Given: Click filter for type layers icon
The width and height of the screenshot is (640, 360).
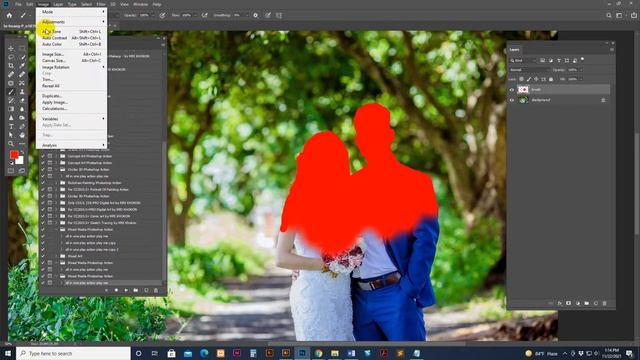Looking at the screenshot, I should pyautogui.click(x=559, y=60).
